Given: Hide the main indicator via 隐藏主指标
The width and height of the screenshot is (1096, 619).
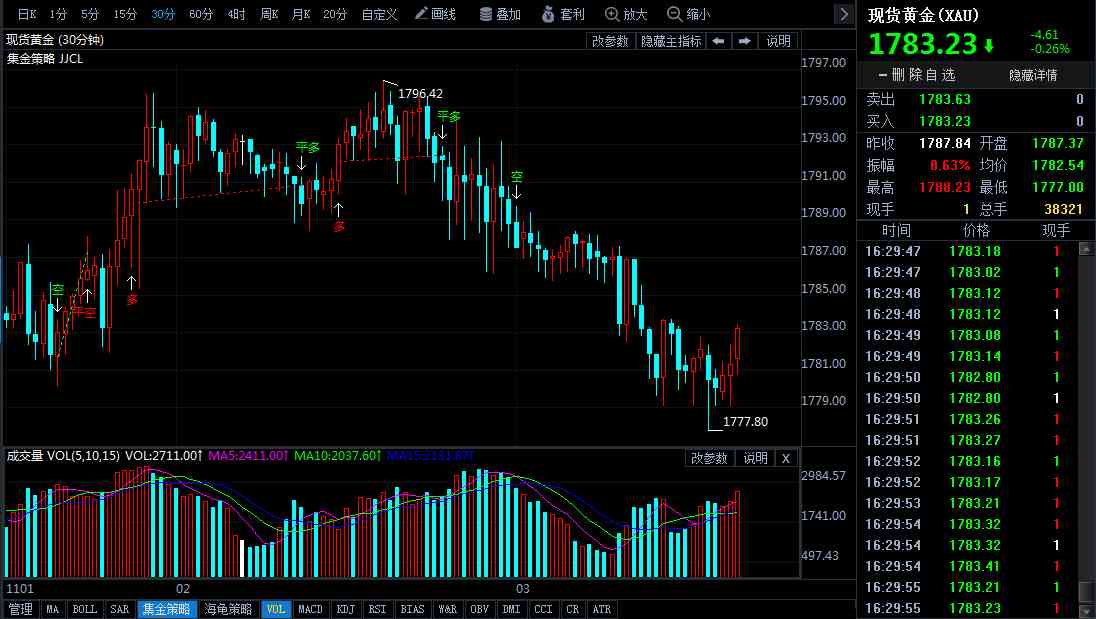Looking at the screenshot, I should point(669,41).
